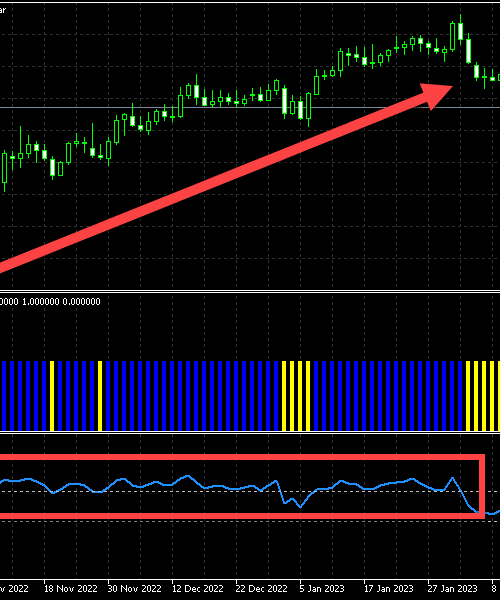Click the "27 Jan 2023" time label

tap(453, 588)
